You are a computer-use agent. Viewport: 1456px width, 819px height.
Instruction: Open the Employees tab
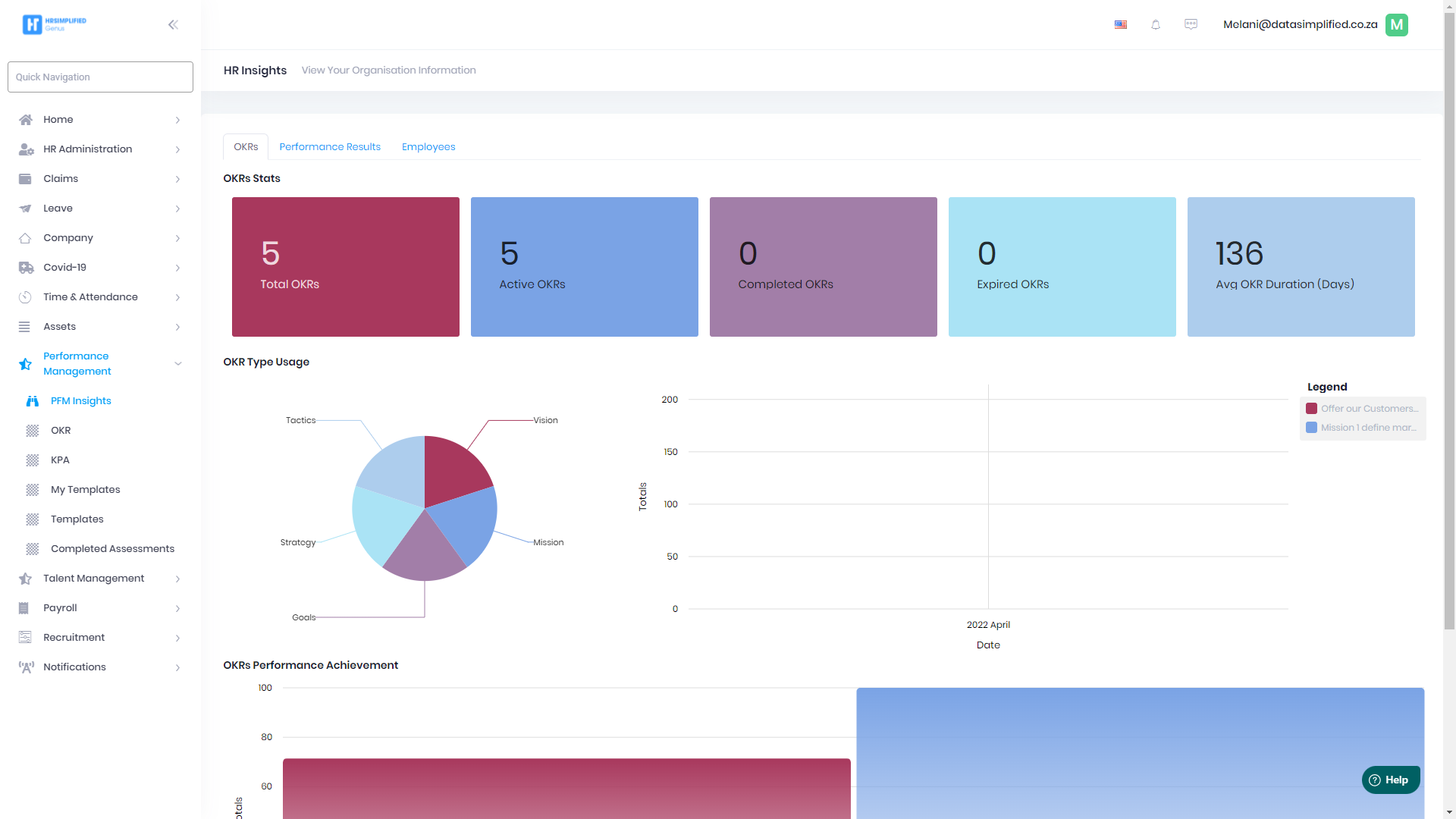[x=428, y=147]
